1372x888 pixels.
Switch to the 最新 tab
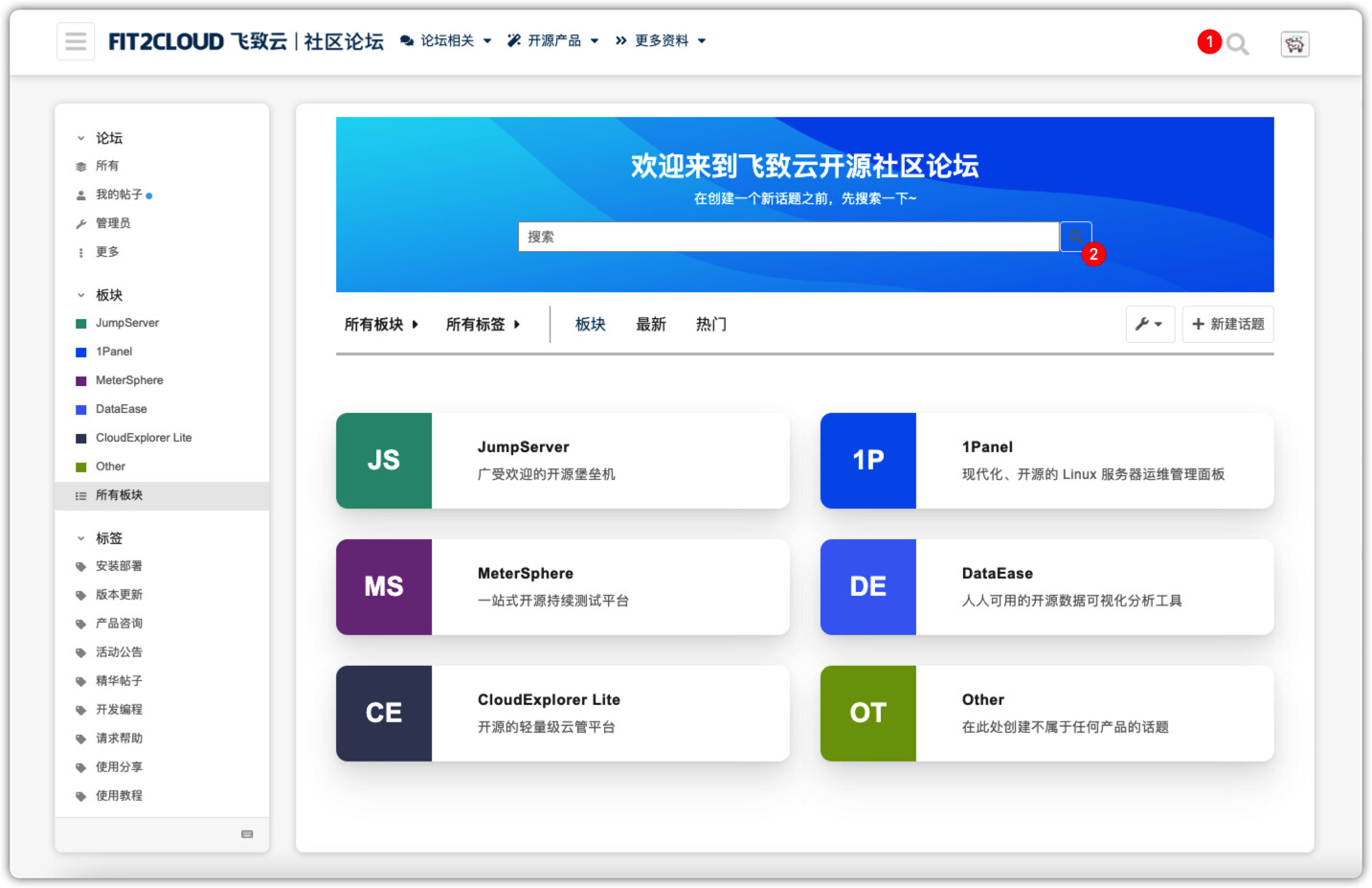(x=650, y=324)
